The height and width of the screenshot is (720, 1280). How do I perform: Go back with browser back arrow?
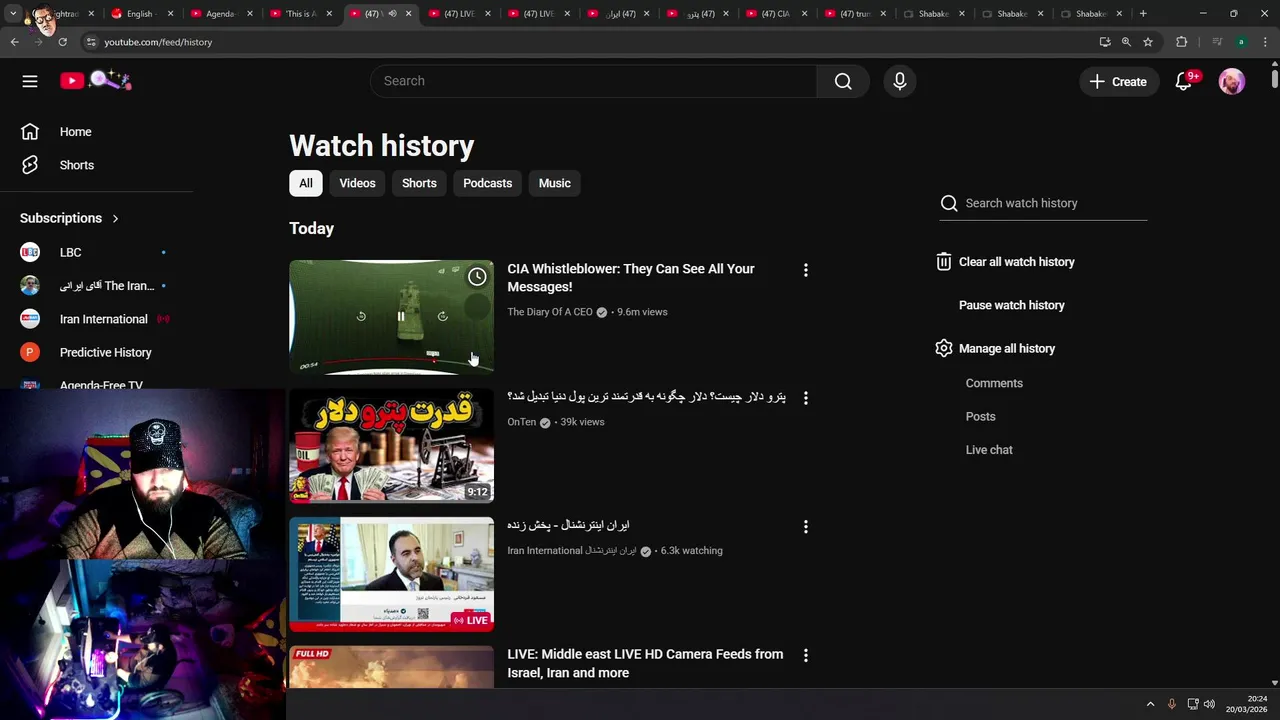pyautogui.click(x=14, y=42)
